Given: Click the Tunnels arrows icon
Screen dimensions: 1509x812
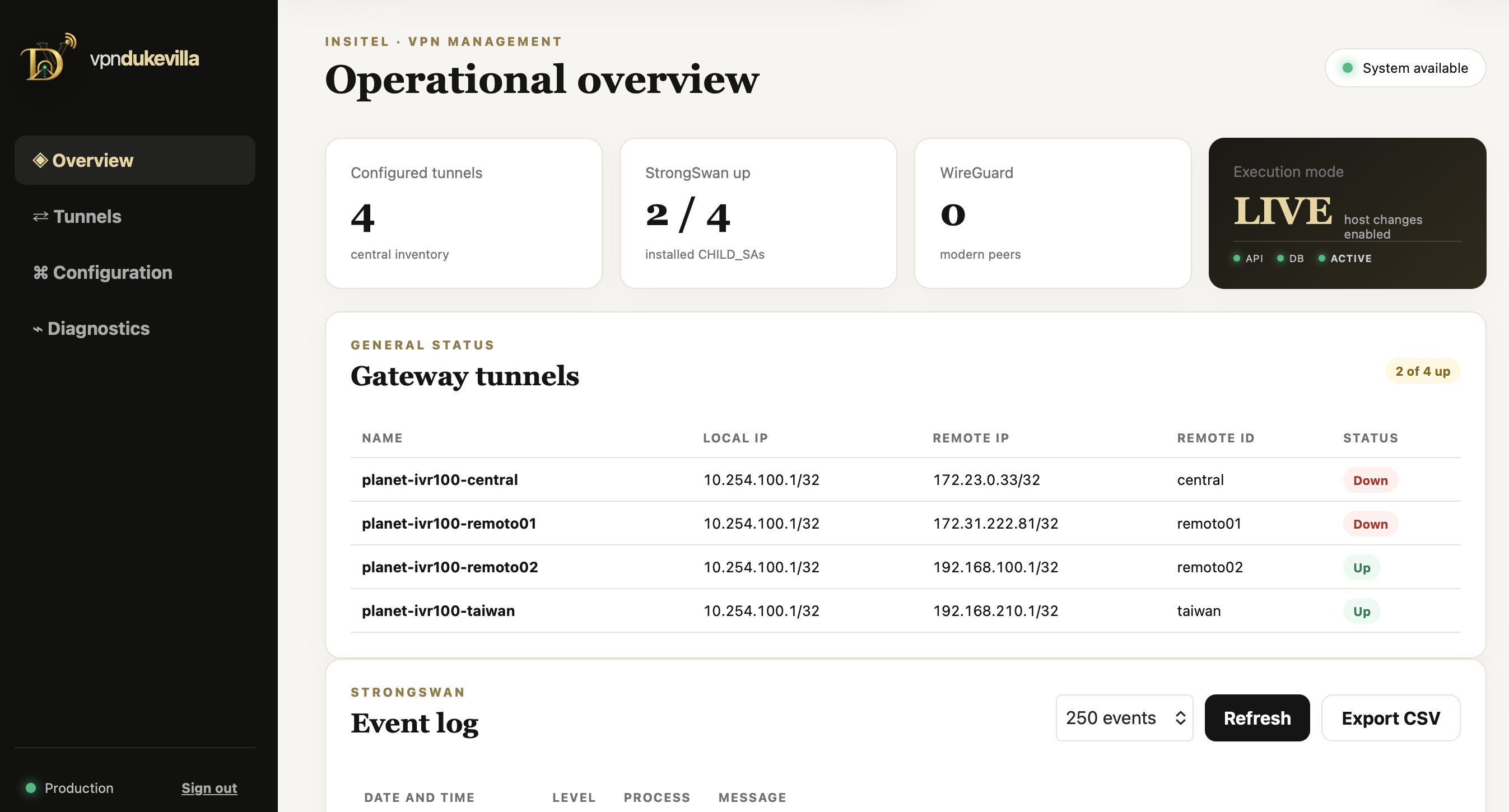Looking at the screenshot, I should 40,217.
